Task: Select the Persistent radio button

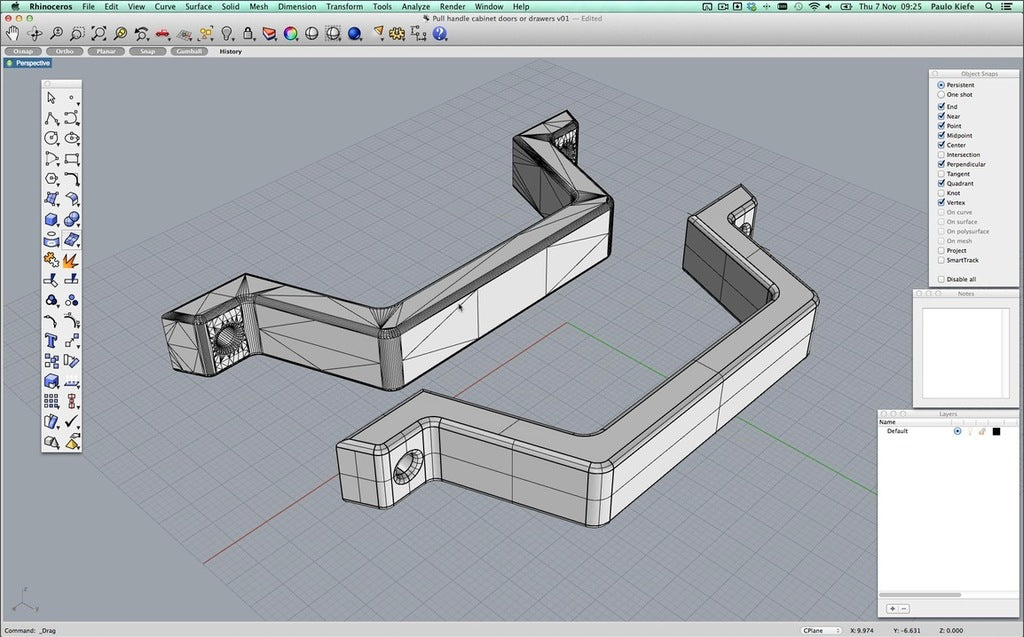Action: tap(941, 85)
